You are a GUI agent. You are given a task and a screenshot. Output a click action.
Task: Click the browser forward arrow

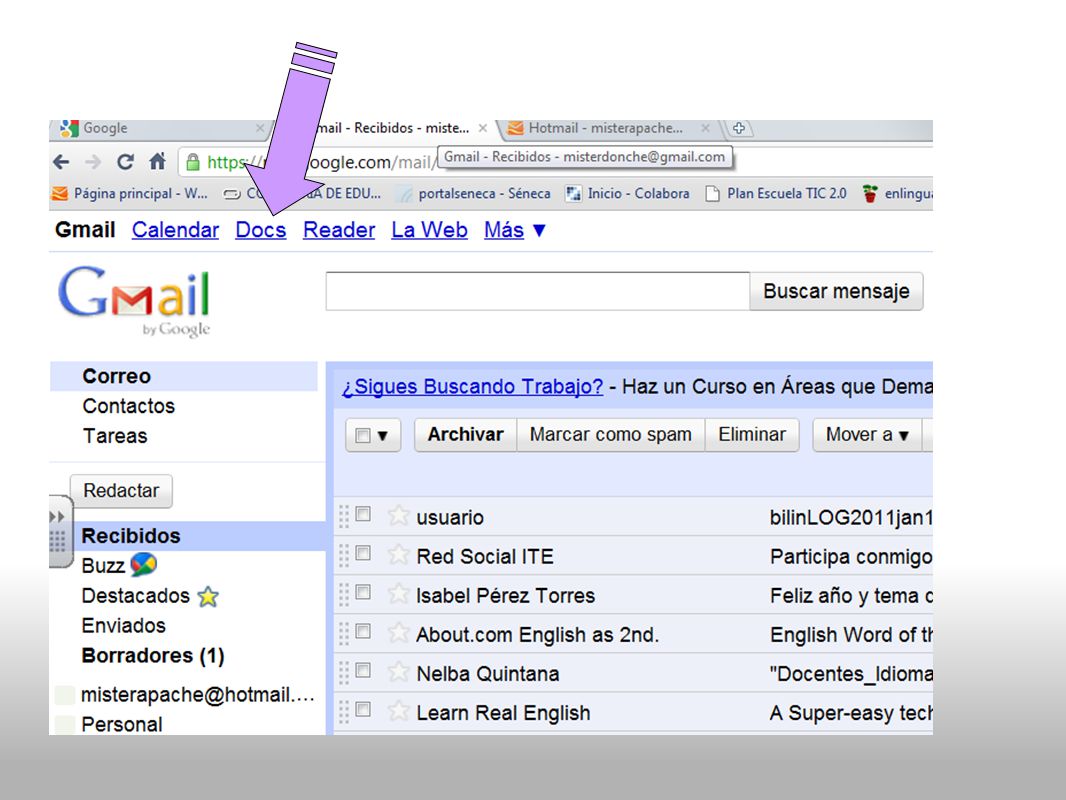[93, 162]
